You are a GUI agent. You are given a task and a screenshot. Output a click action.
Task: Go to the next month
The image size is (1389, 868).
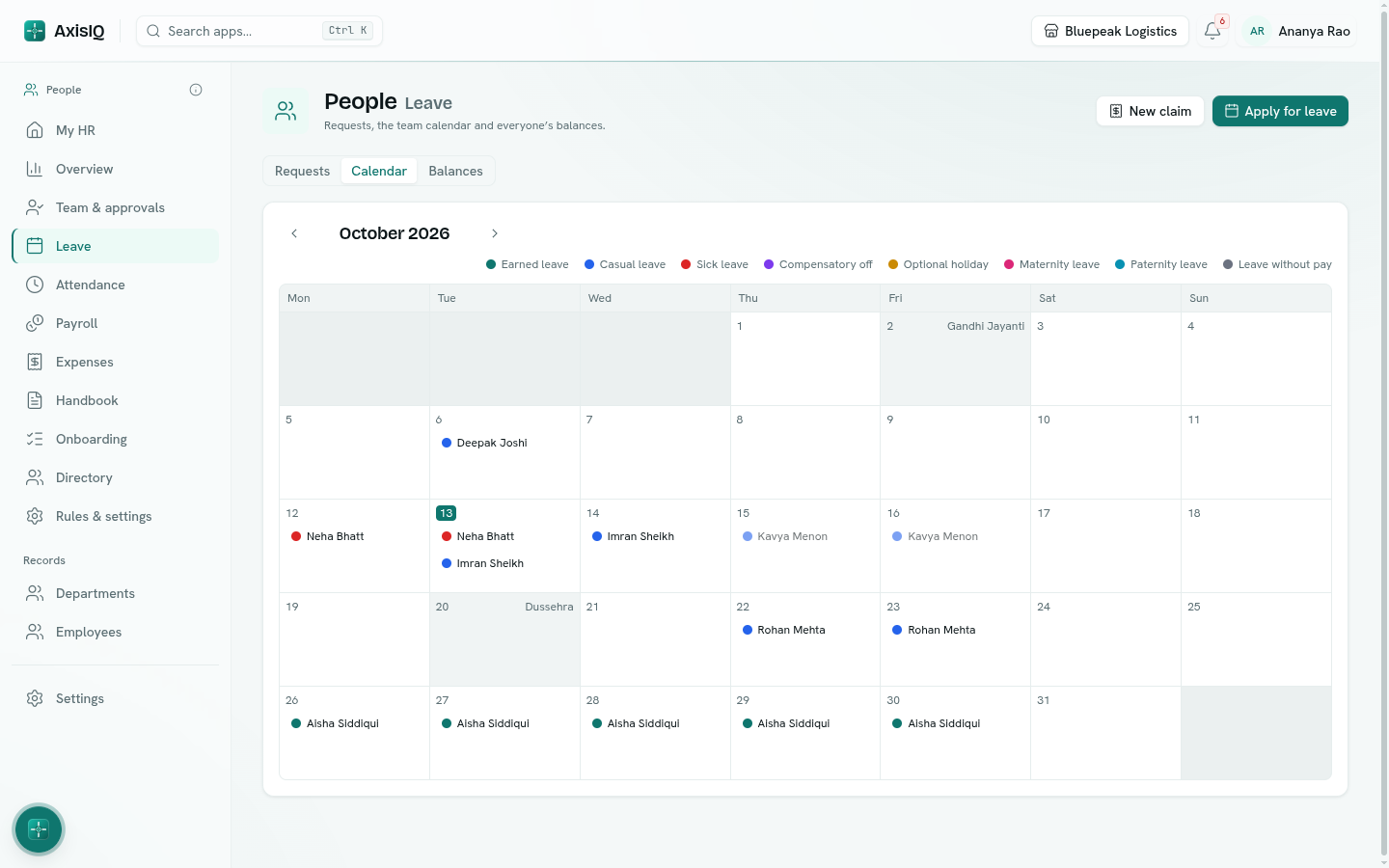495,233
